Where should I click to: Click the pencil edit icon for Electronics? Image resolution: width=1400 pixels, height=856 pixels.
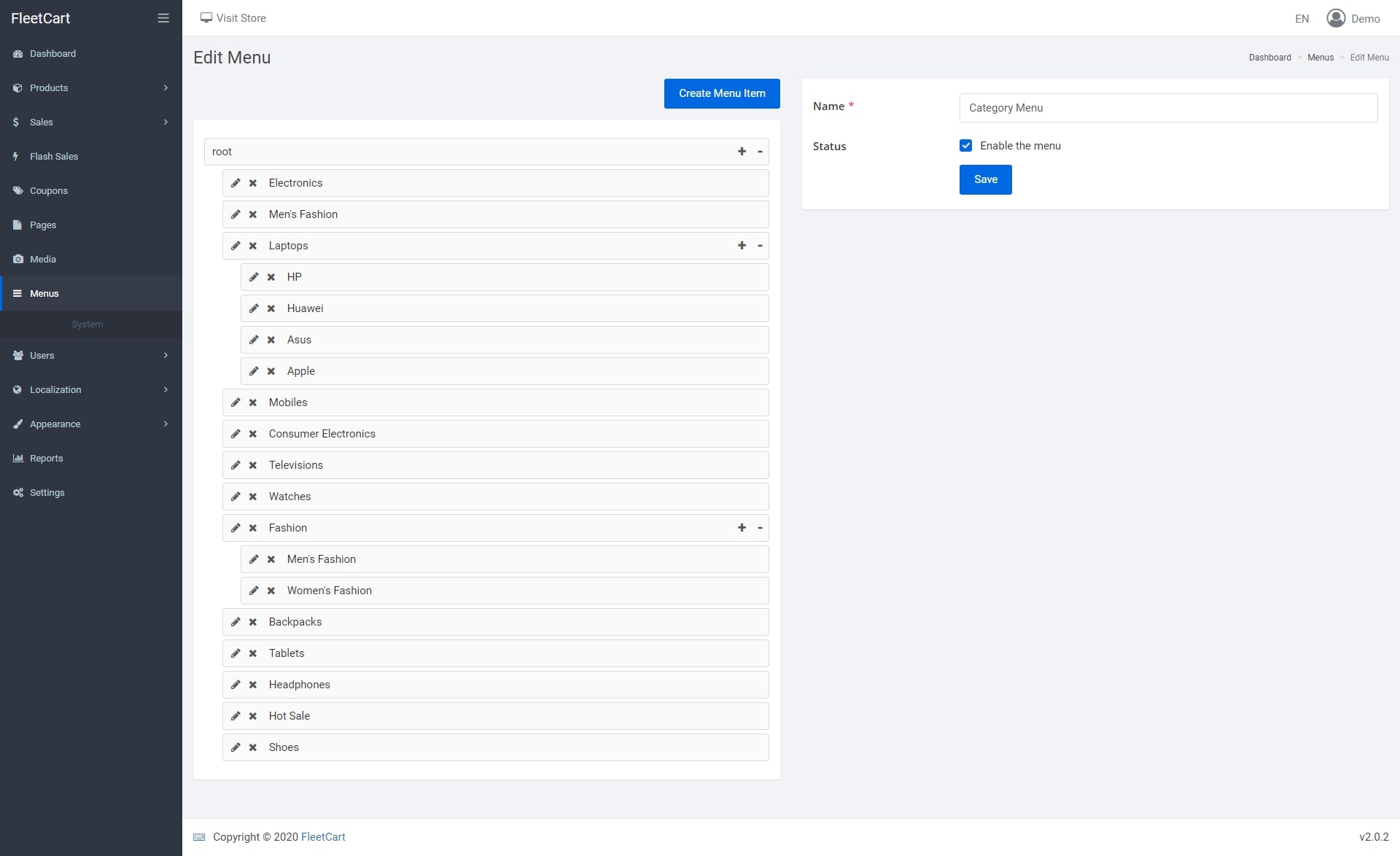tap(236, 183)
